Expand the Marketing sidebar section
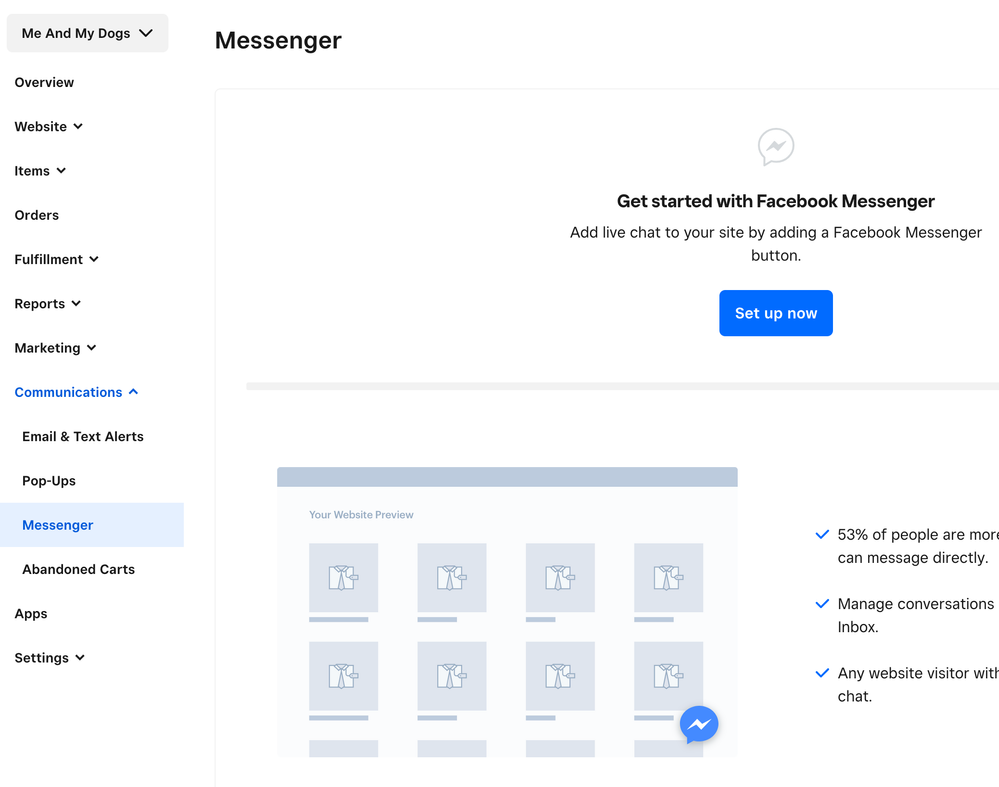 55,348
